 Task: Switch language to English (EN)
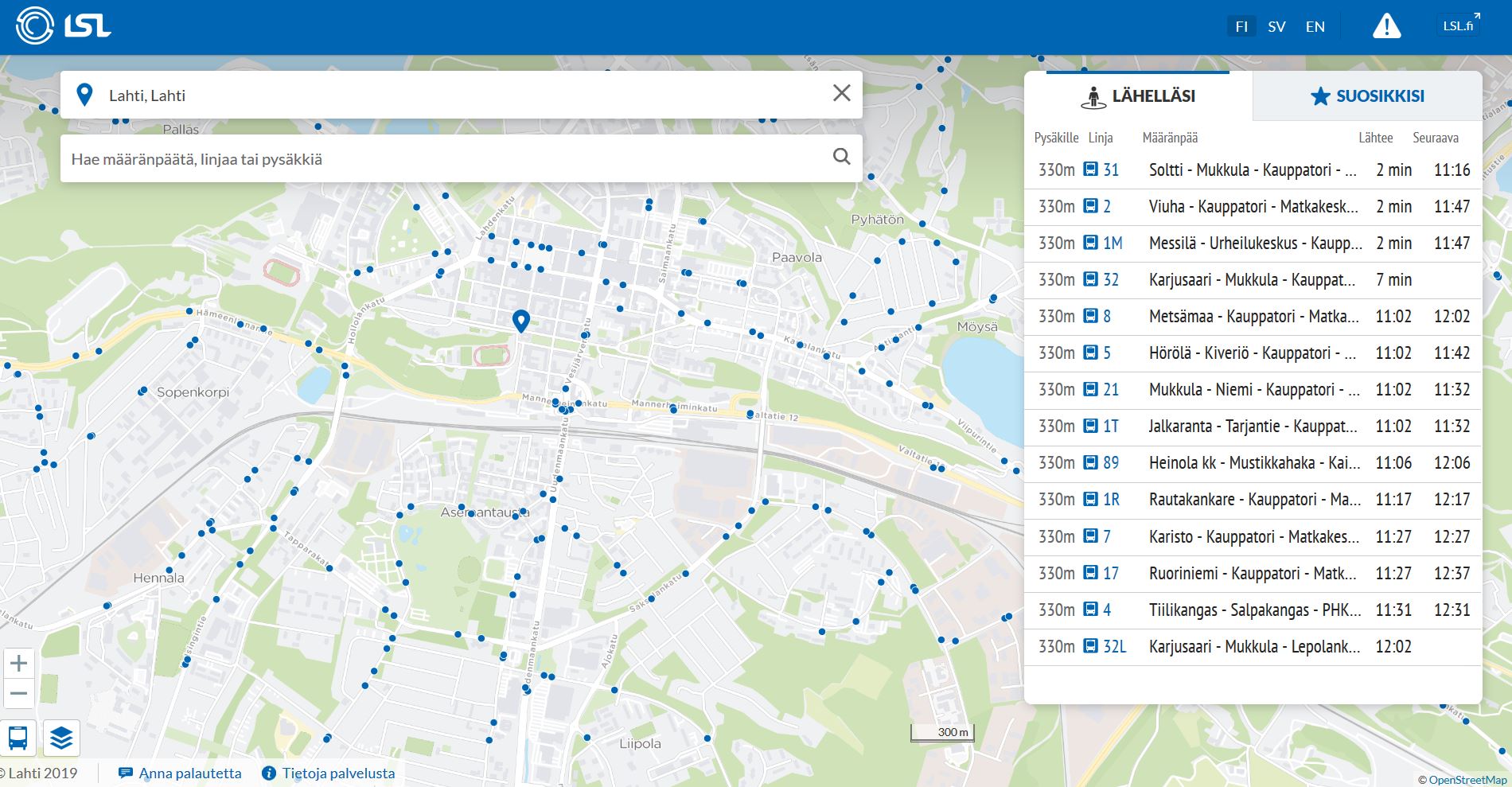click(1315, 27)
